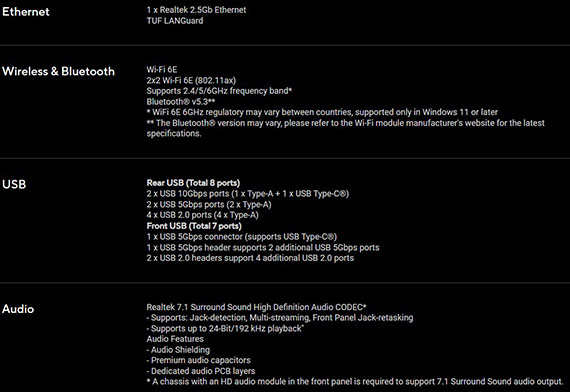Click the USB section heading
570x392 pixels.
click(14, 184)
